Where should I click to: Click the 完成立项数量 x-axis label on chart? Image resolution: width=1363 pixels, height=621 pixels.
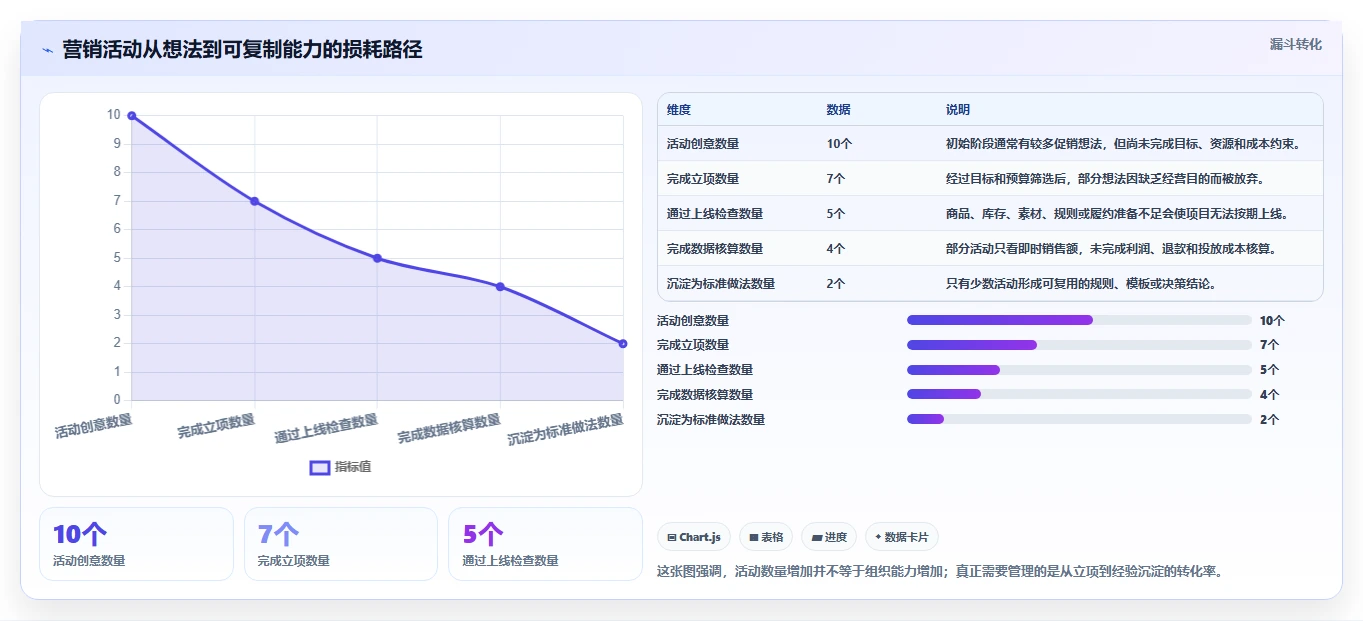click(x=216, y=427)
